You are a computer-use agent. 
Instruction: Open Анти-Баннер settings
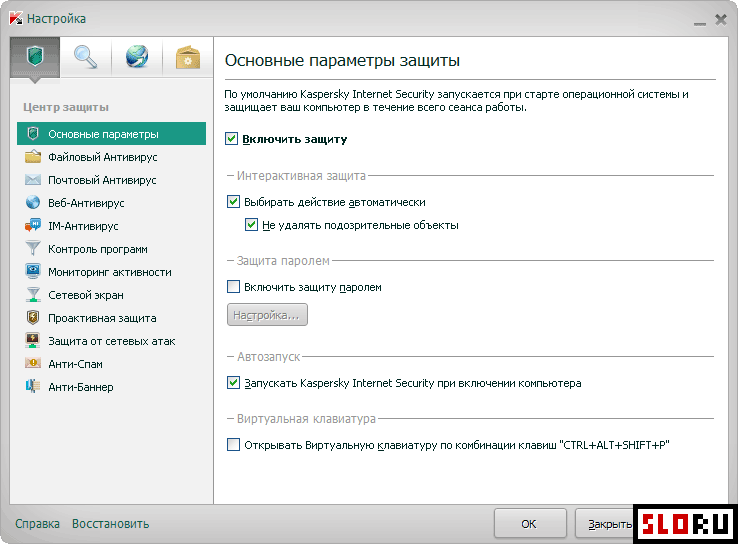click(x=111, y=386)
